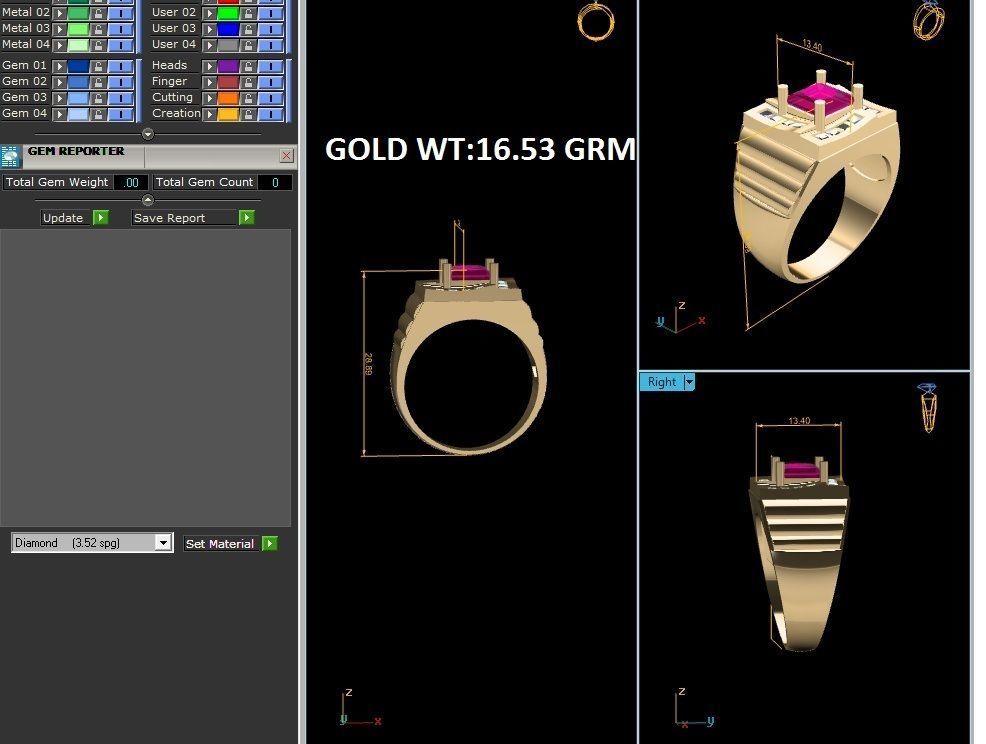
Task: Toggle visibility of Gem 01 layer
Action: point(120,66)
